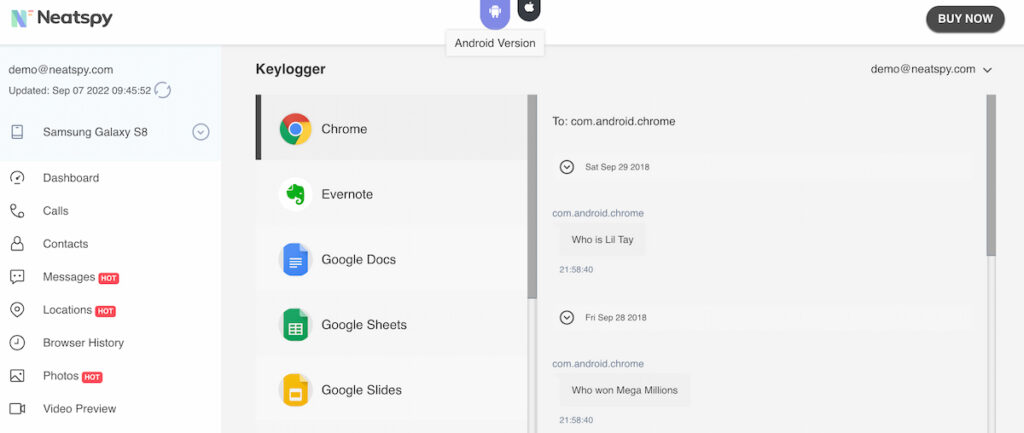1024x433 pixels.
Task: Expand the Samsung Galaxy S8 device dropdown
Action: click(x=200, y=133)
